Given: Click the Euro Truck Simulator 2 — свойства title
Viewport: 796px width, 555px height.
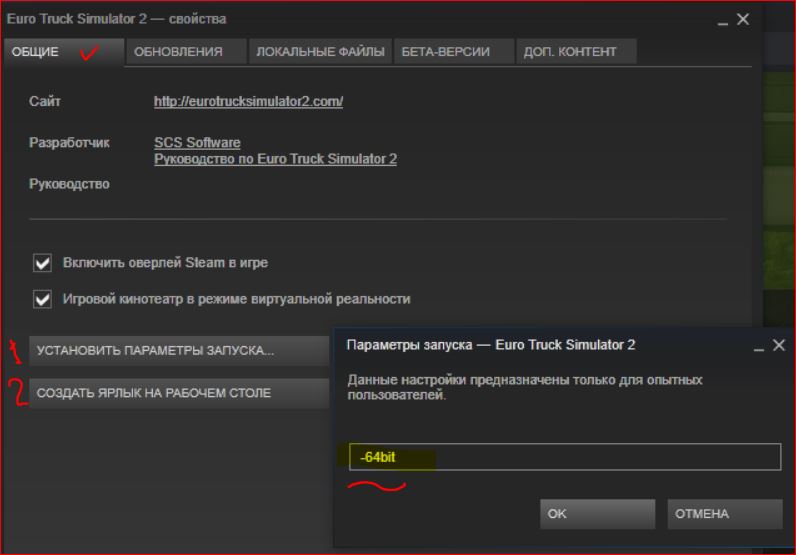Looking at the screenshot, I should (x=116, y=19).
